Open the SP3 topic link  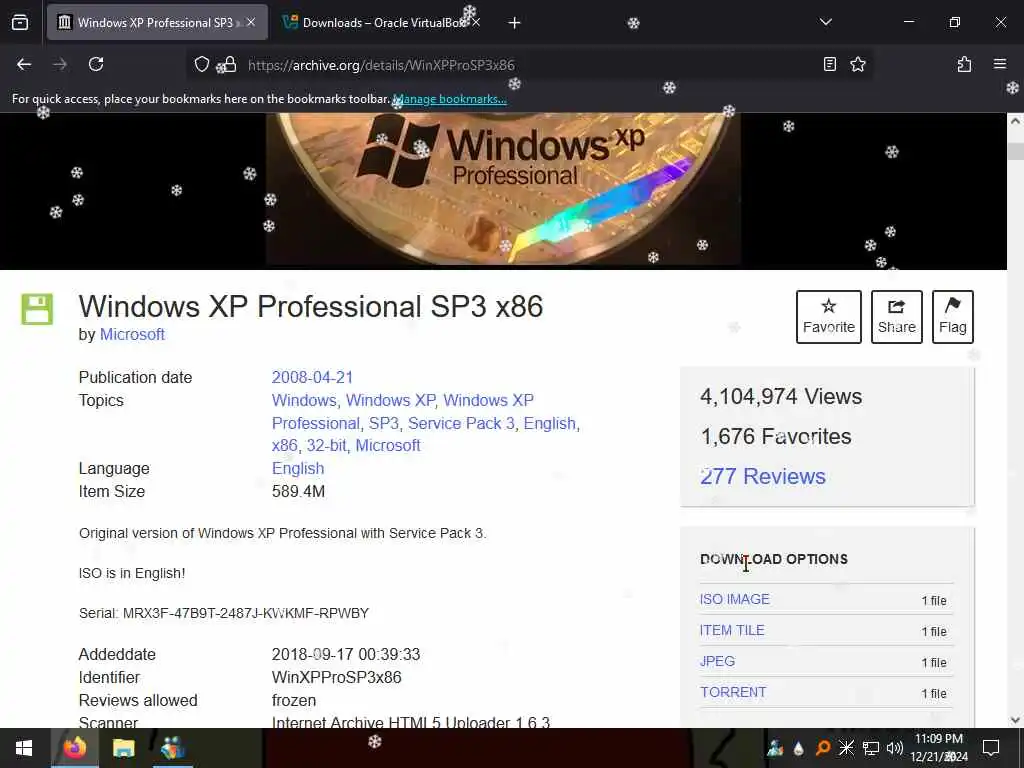point(383,423)
